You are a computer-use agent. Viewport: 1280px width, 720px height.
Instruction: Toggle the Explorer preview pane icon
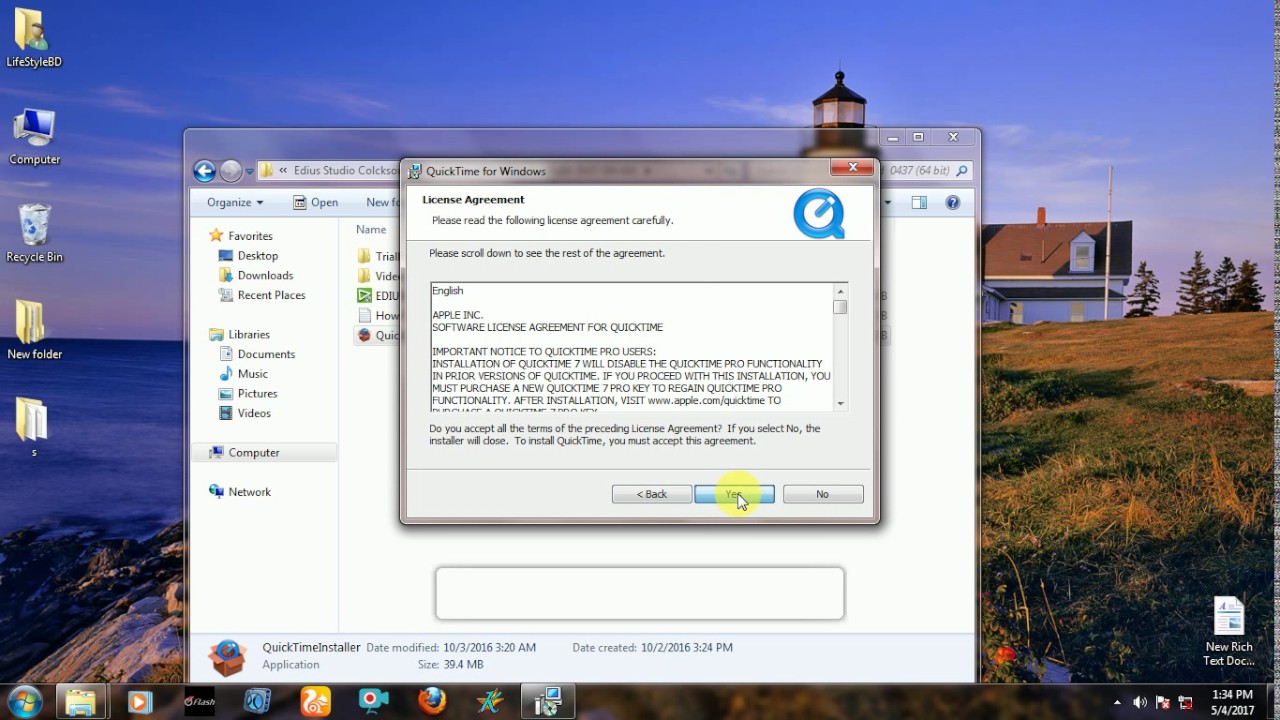point(919,202)
